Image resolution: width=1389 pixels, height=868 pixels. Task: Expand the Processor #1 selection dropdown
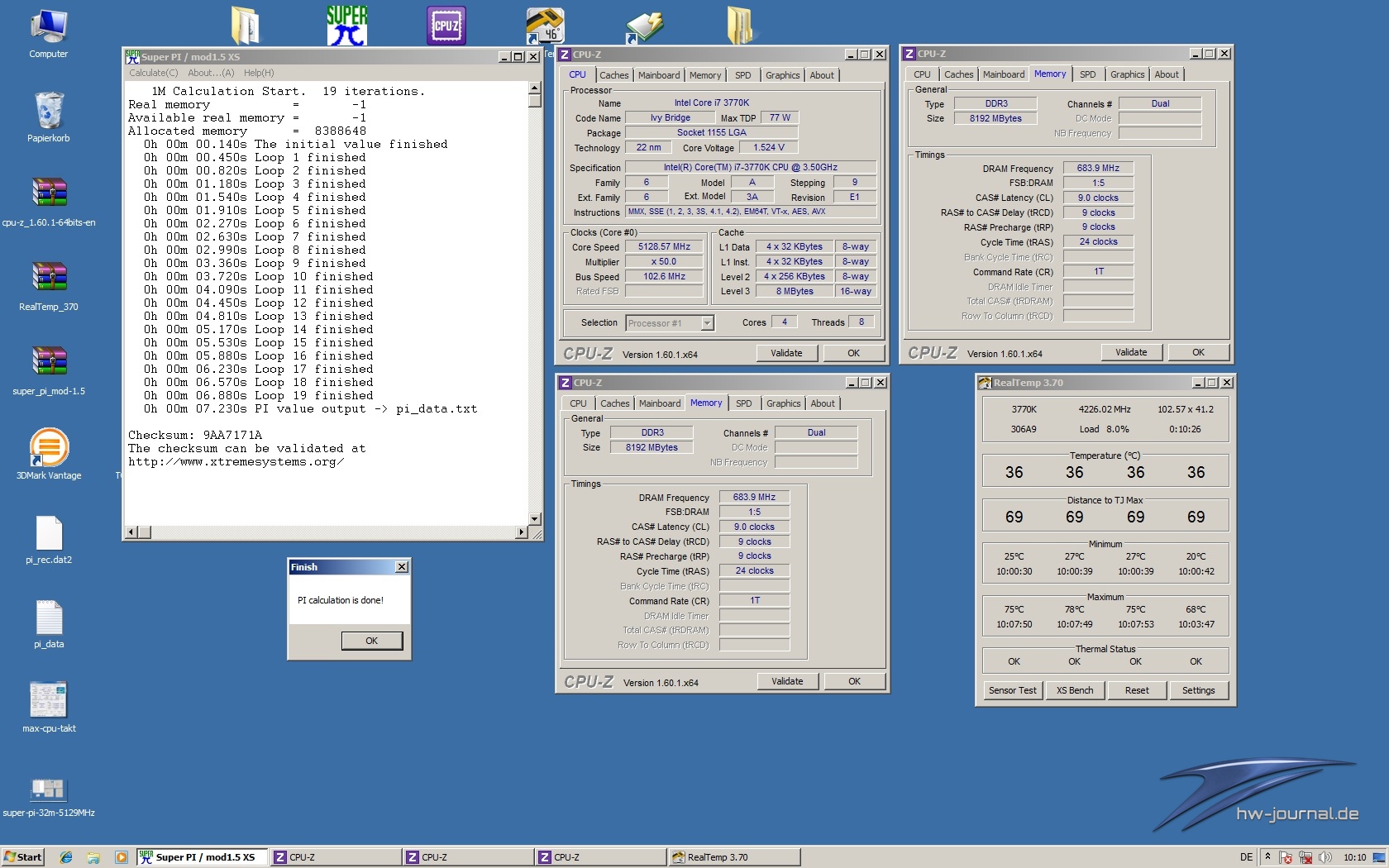click(x=707, y=323)
